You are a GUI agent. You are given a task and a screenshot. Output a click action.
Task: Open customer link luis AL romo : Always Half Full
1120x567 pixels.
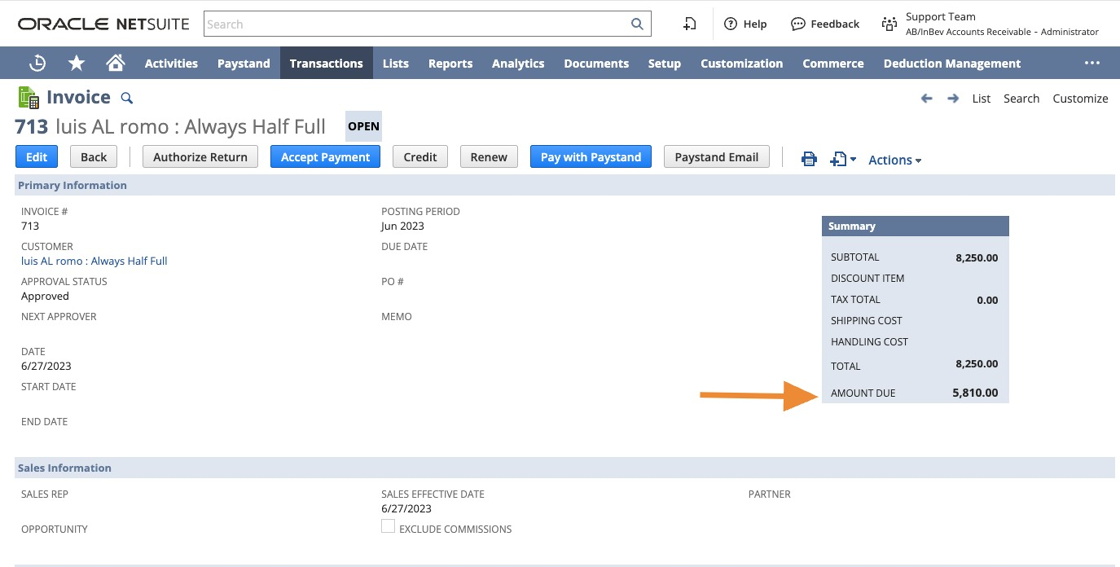coord(94,261)
